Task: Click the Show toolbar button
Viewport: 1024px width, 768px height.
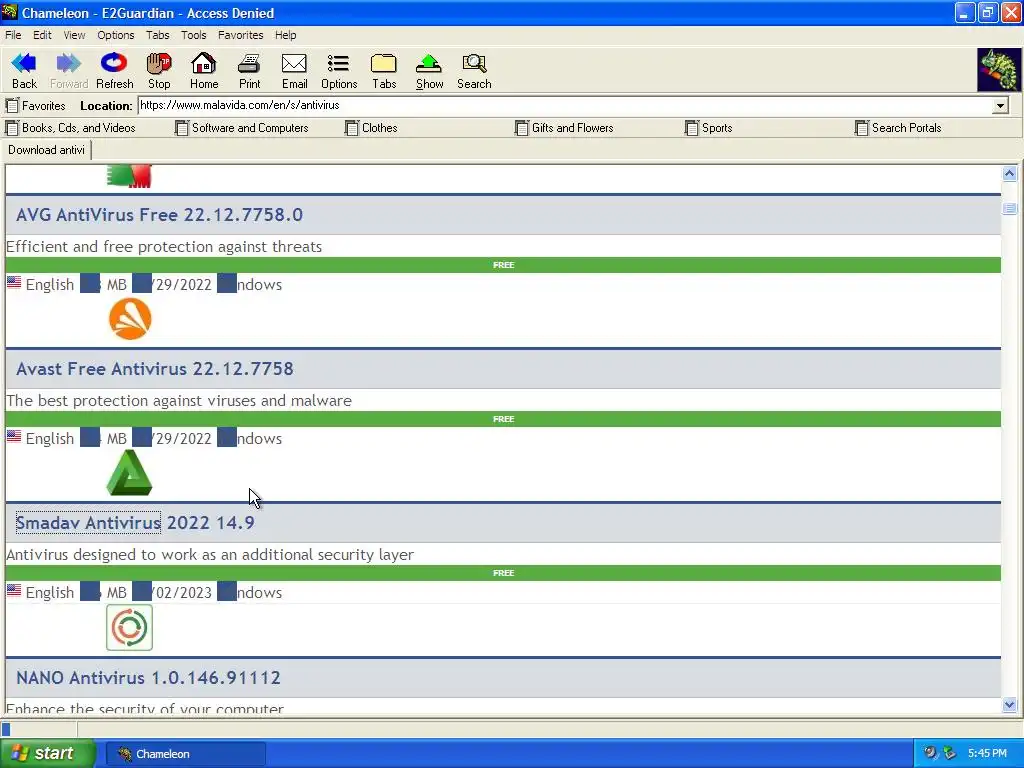Action: [x=429, y=71]
